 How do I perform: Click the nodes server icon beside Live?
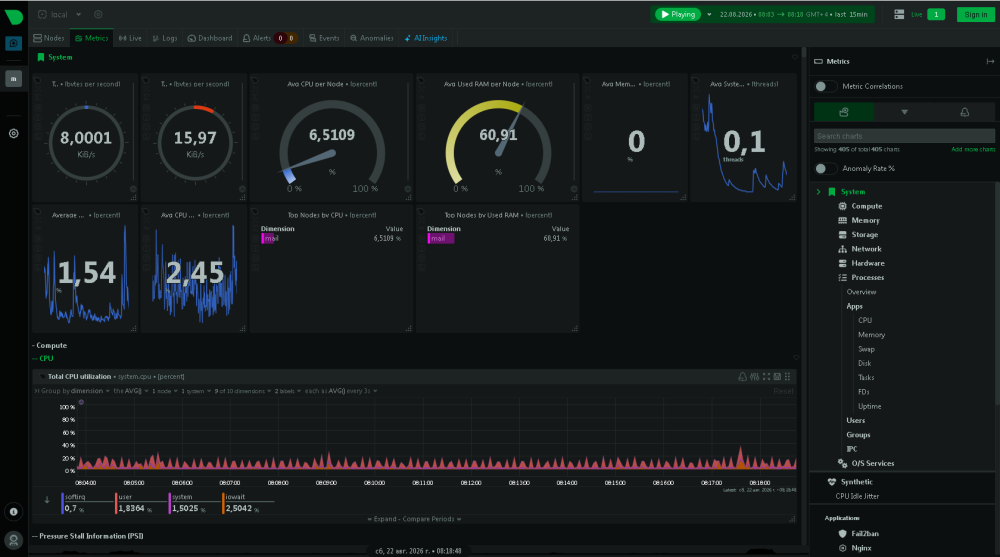(899, 14)
